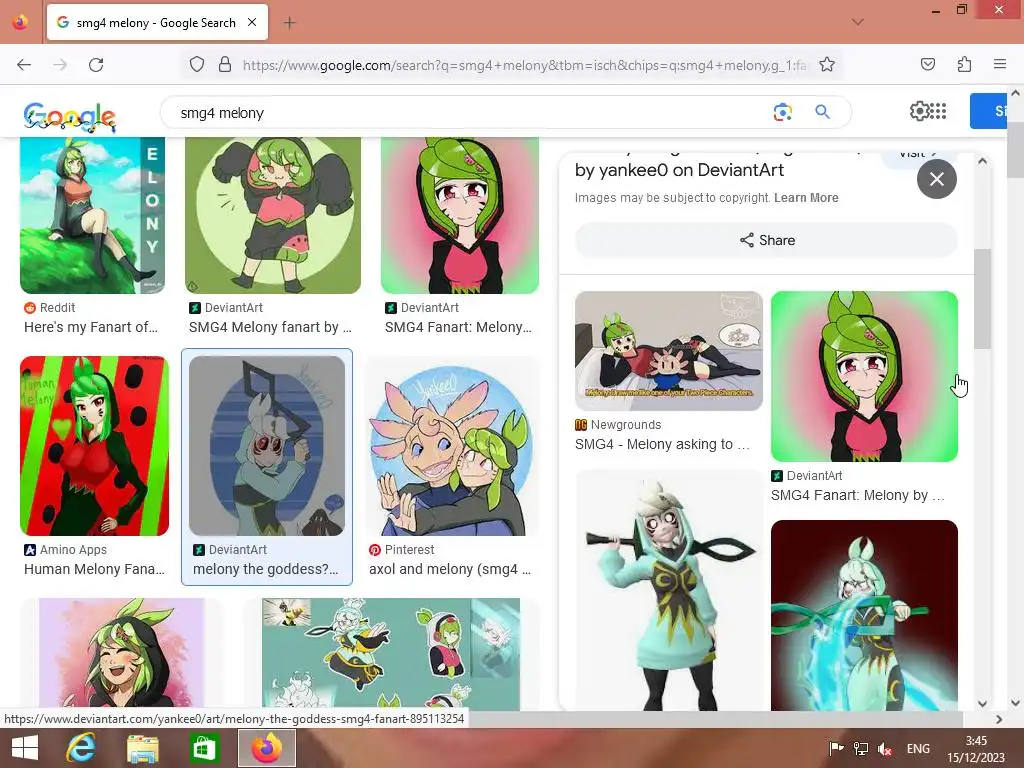Click the Pinterest source label
Image resolution: width=1024 pixels, height=768 pixels.
(x=409, y=550)
